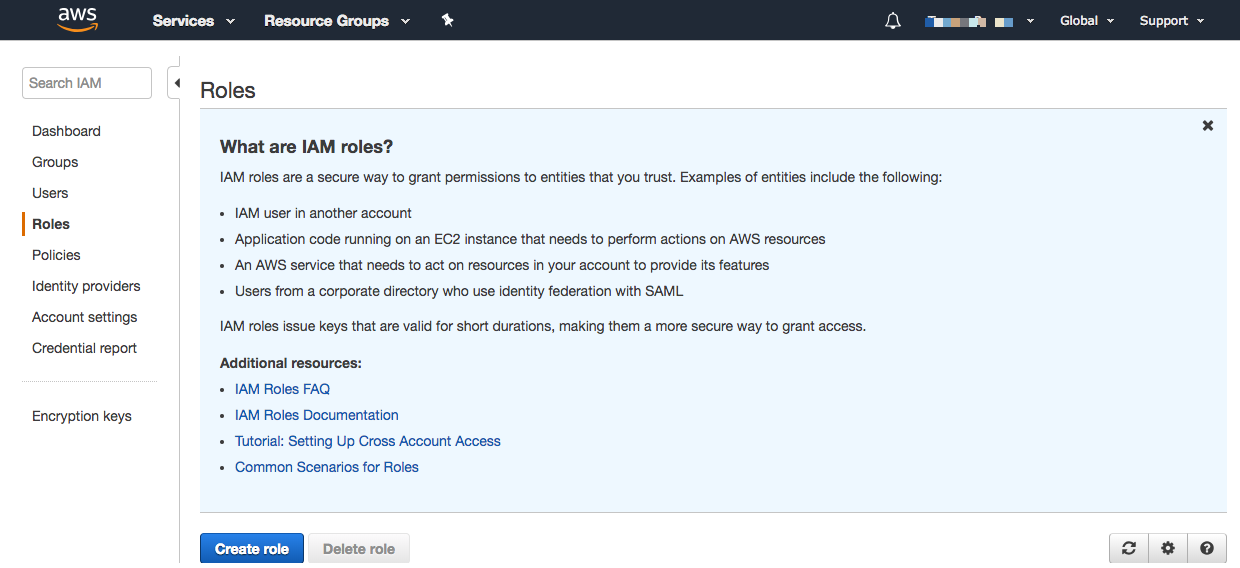Go to Dashboard in the sidebar
This screenshot has width=1240, height=568.
(66, 131)
